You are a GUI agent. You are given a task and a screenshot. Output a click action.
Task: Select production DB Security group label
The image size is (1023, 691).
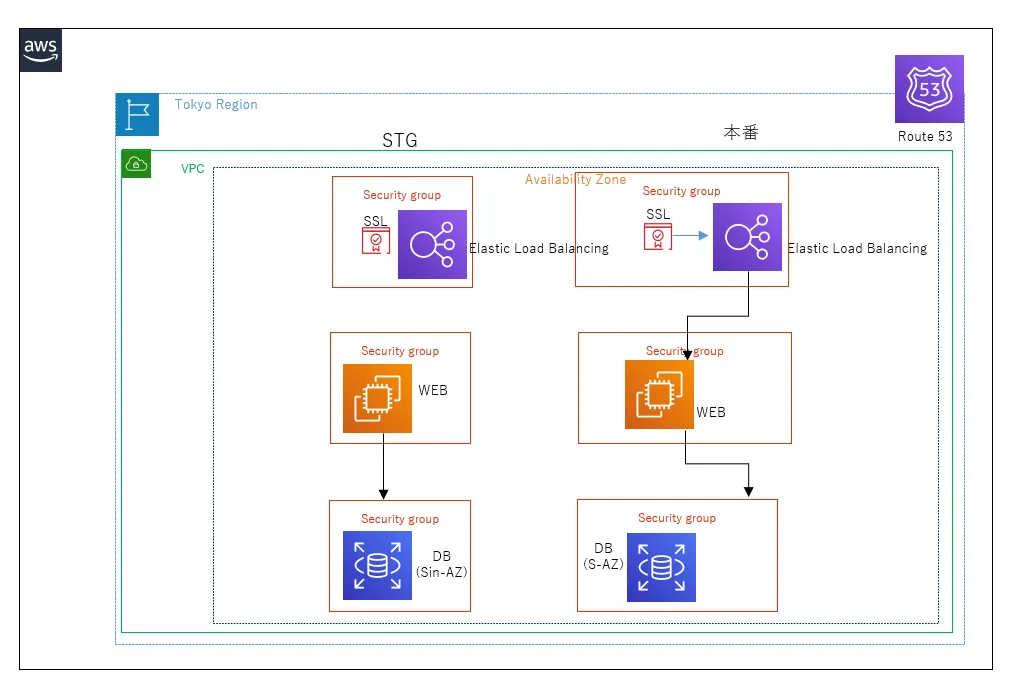[x=677, y=518]
